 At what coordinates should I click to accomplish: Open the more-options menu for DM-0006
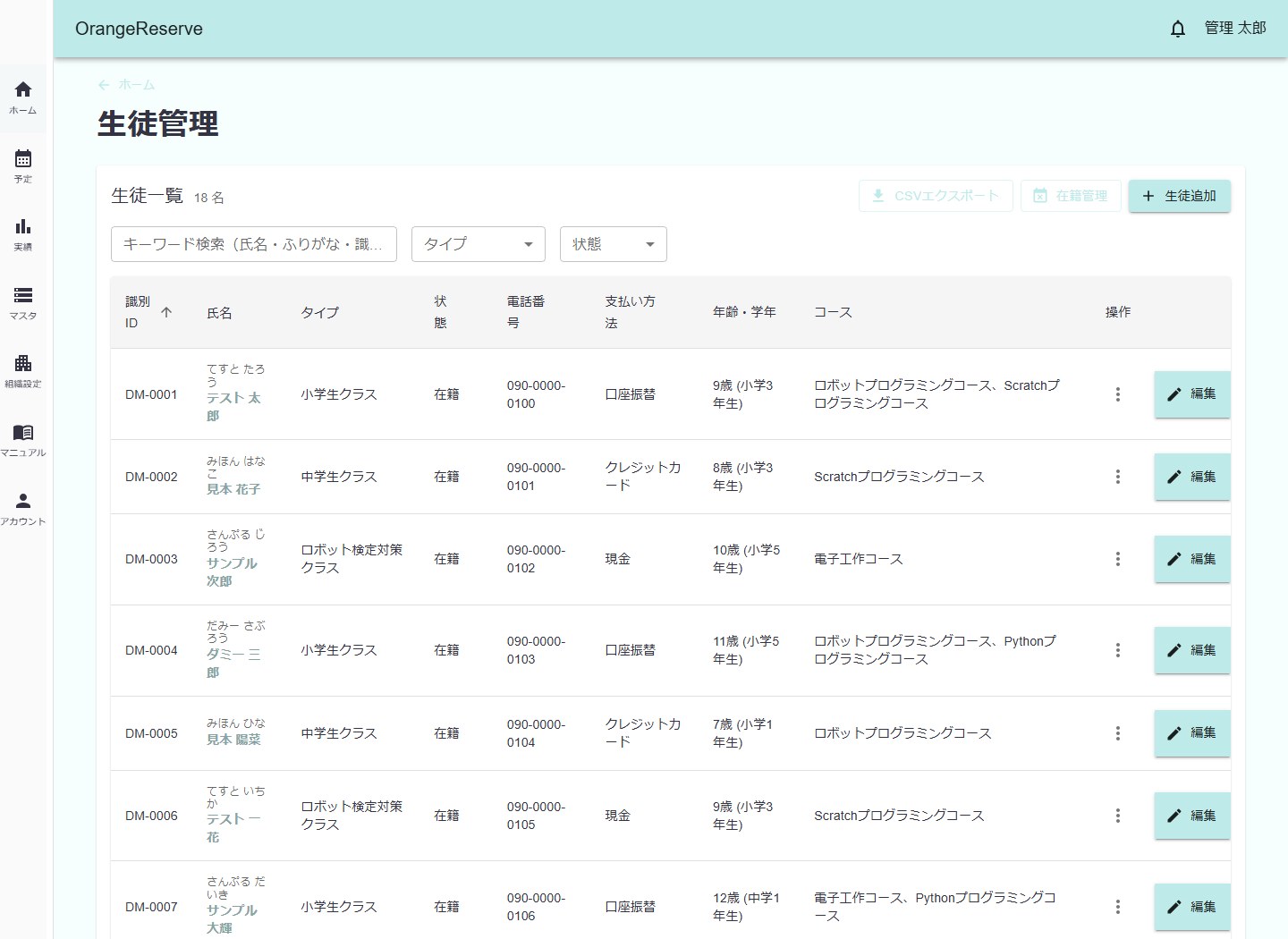click(x=1117, y=816)
